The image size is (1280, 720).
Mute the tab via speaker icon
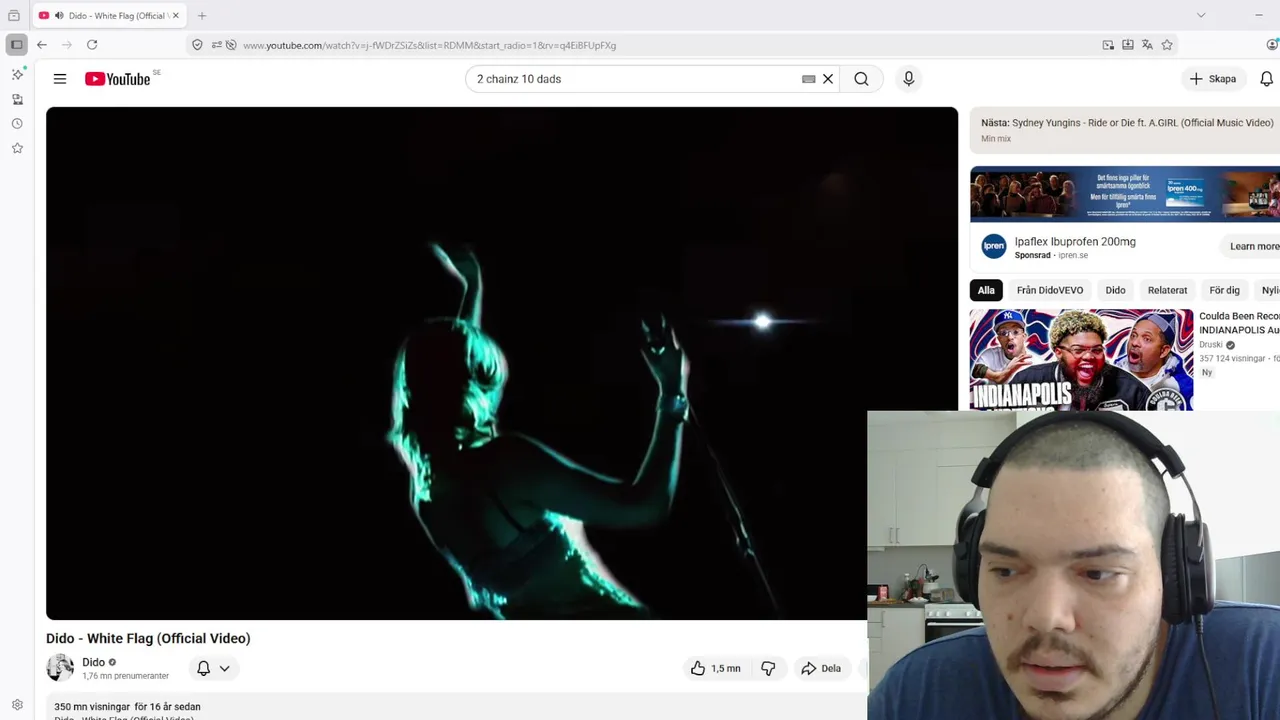pyautogui.click(x=58, y=15)
